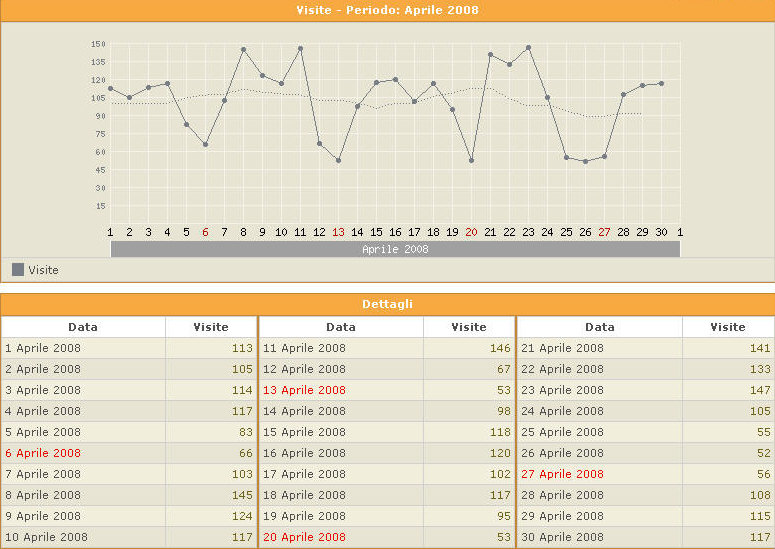775x549 pixels.
Task: Click the 7 Aprile 2008 date cell
Action: [x=83, y=474]
